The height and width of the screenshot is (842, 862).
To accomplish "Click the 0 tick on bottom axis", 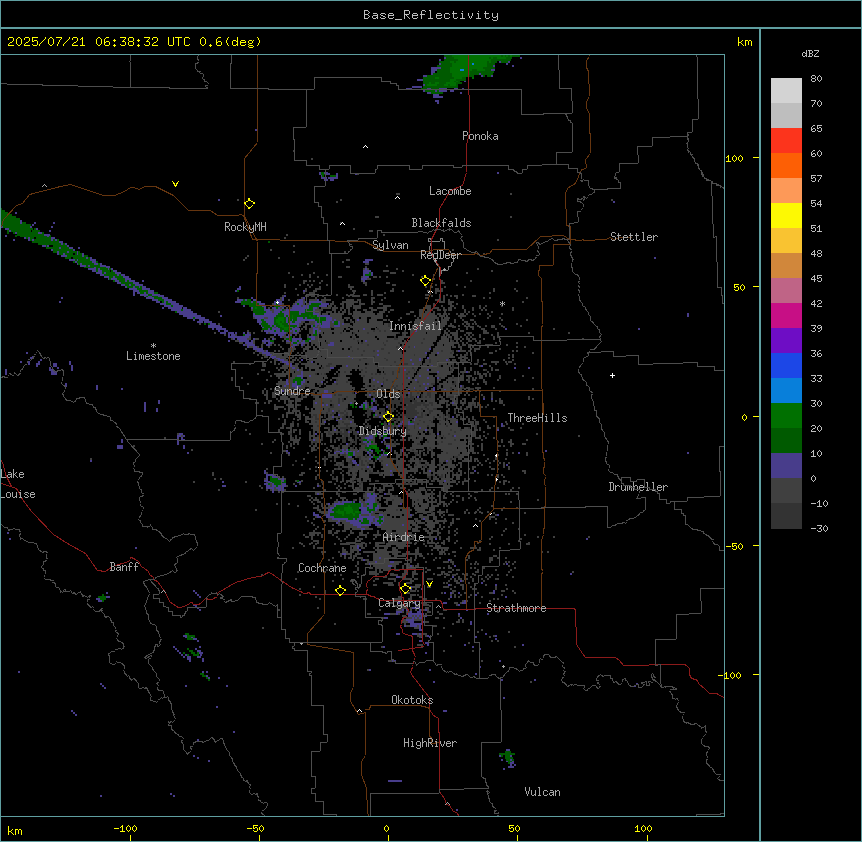I will pos(386,828).
